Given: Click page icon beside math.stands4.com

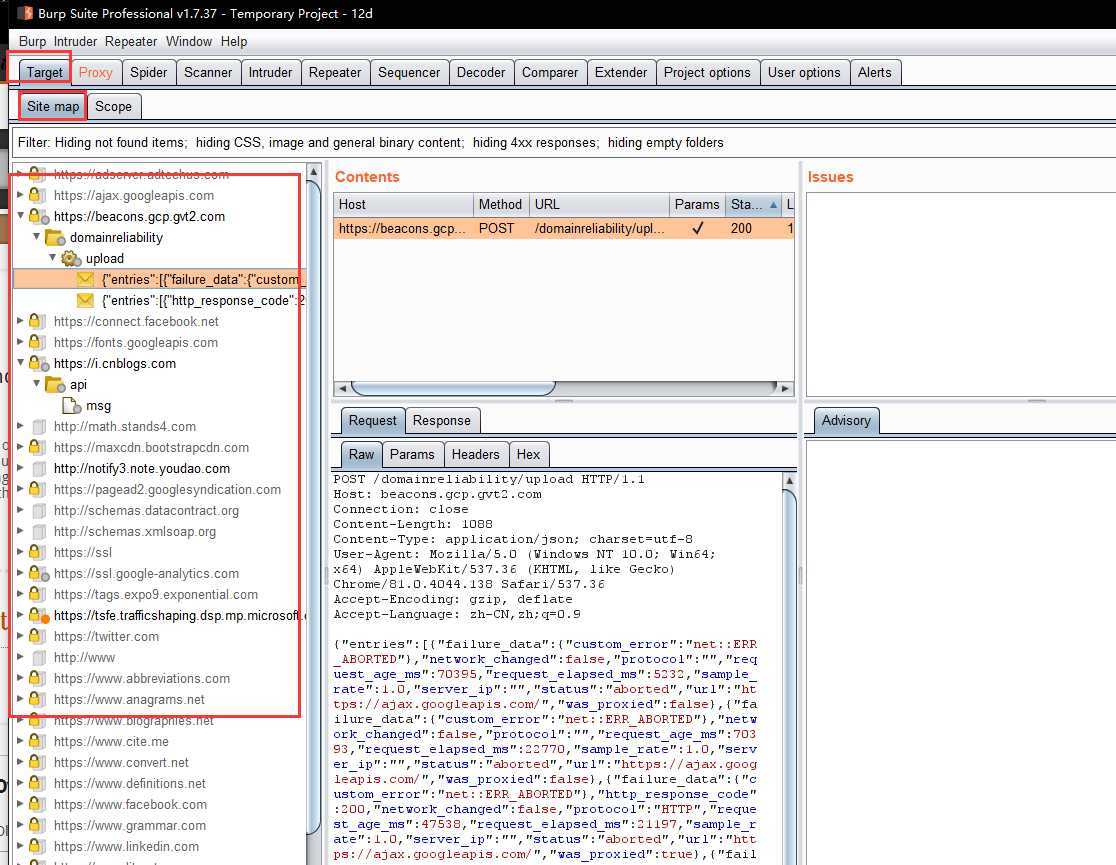Looking at the screenshot, I should pyautogui.click(x=39, y=426).
